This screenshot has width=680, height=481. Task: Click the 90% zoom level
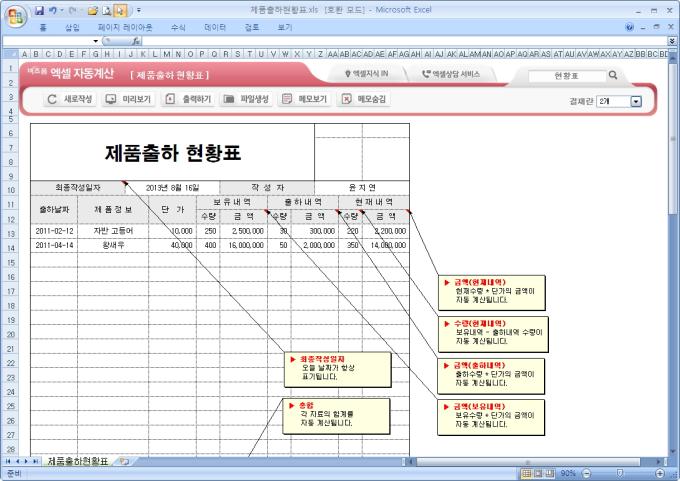[568, 473]
